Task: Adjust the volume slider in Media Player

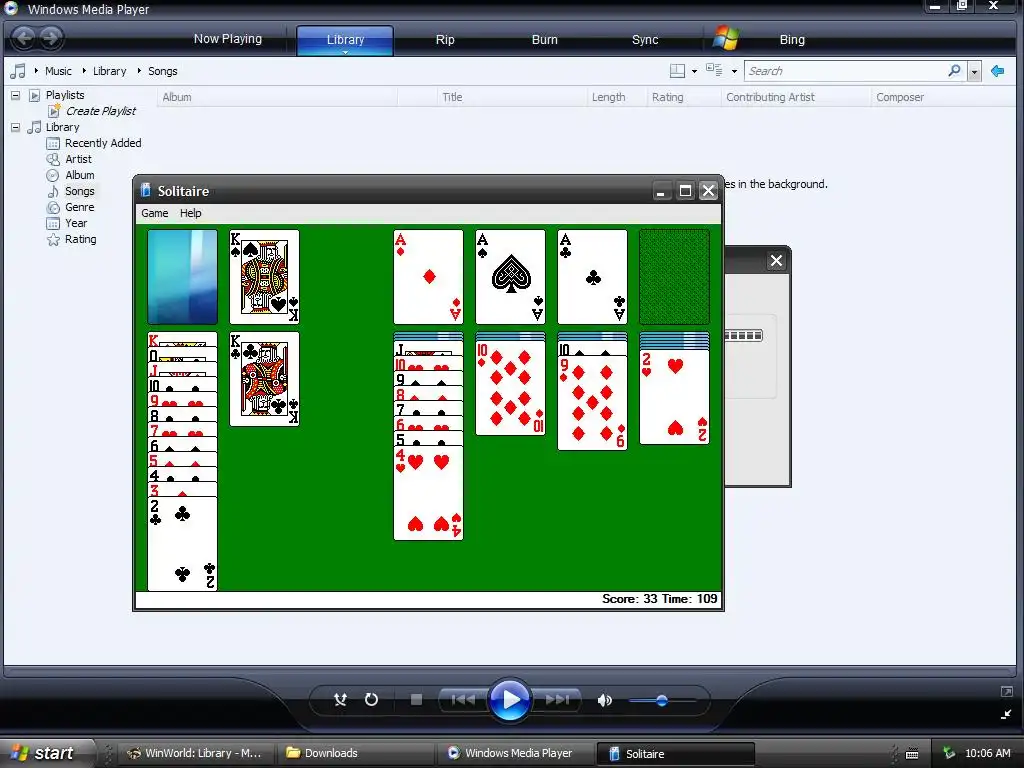Action: point(662,701)
